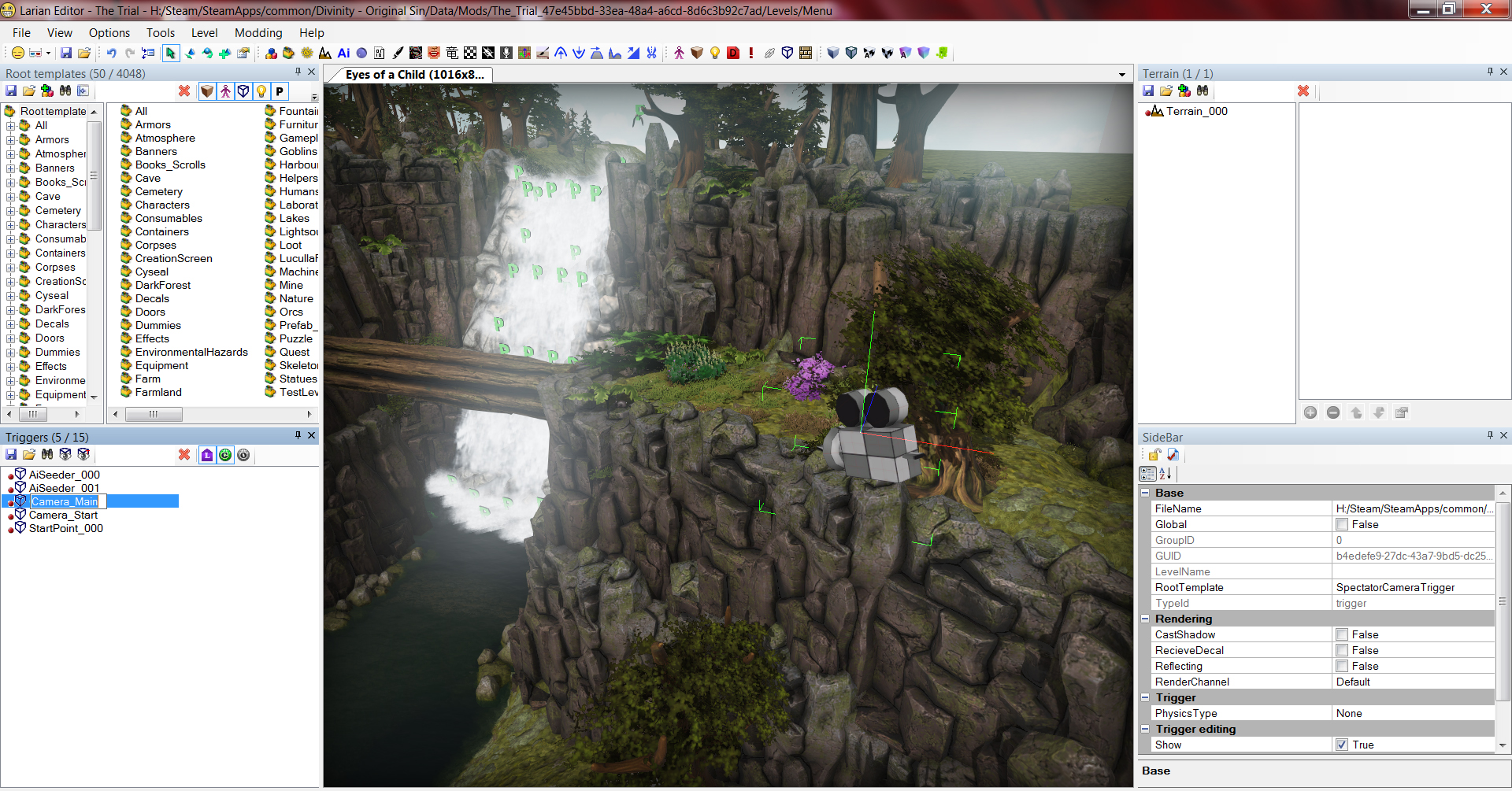
Task: Click the yellow light bulb toolbar icon
Action: pos(715,53)
